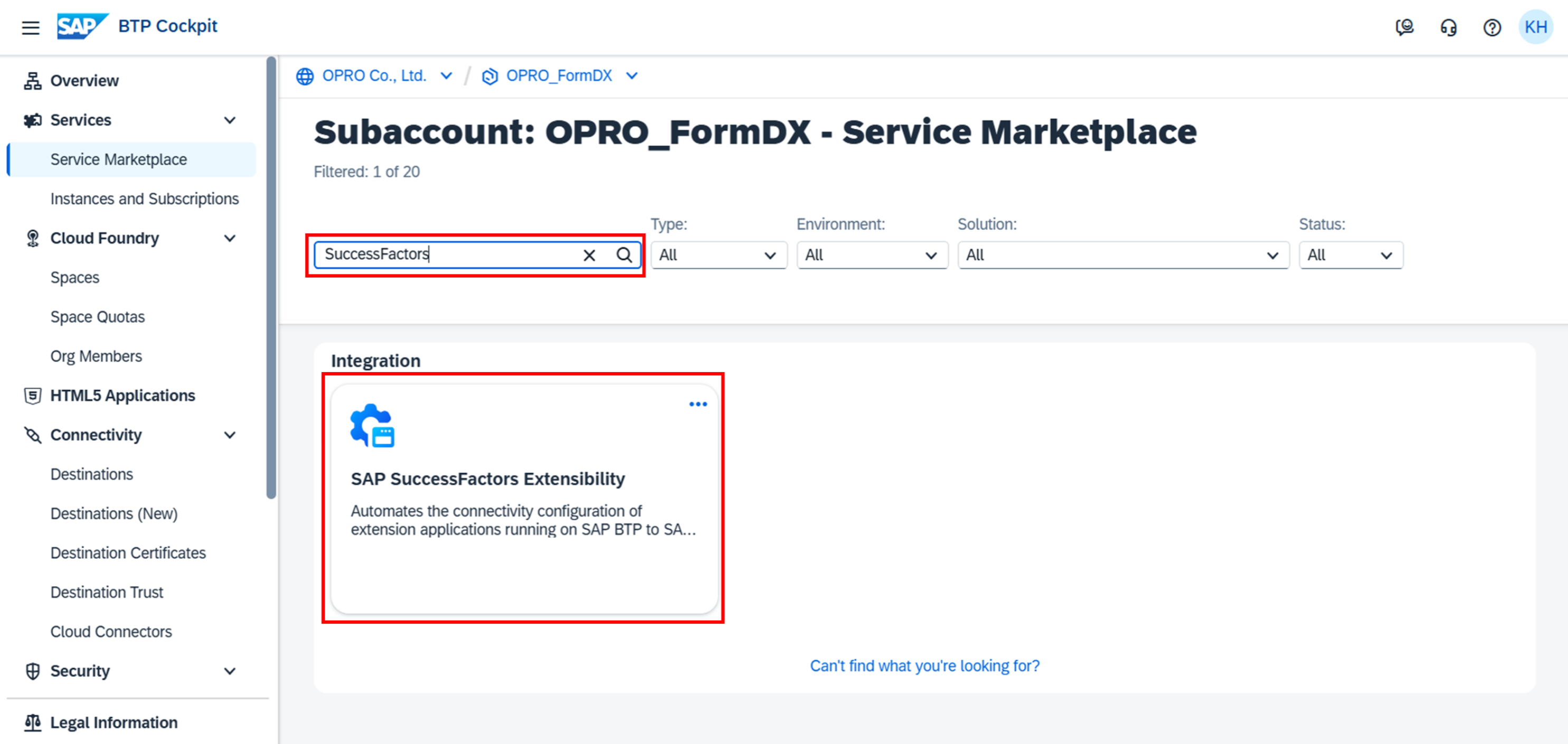Click "Can't find what you're looking for?" link
1568x744 pixels.
click(924, 665)
